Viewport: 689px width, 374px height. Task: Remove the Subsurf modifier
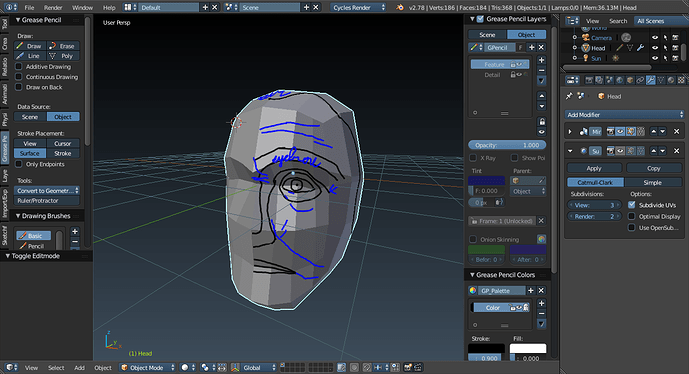click(677, 151)
